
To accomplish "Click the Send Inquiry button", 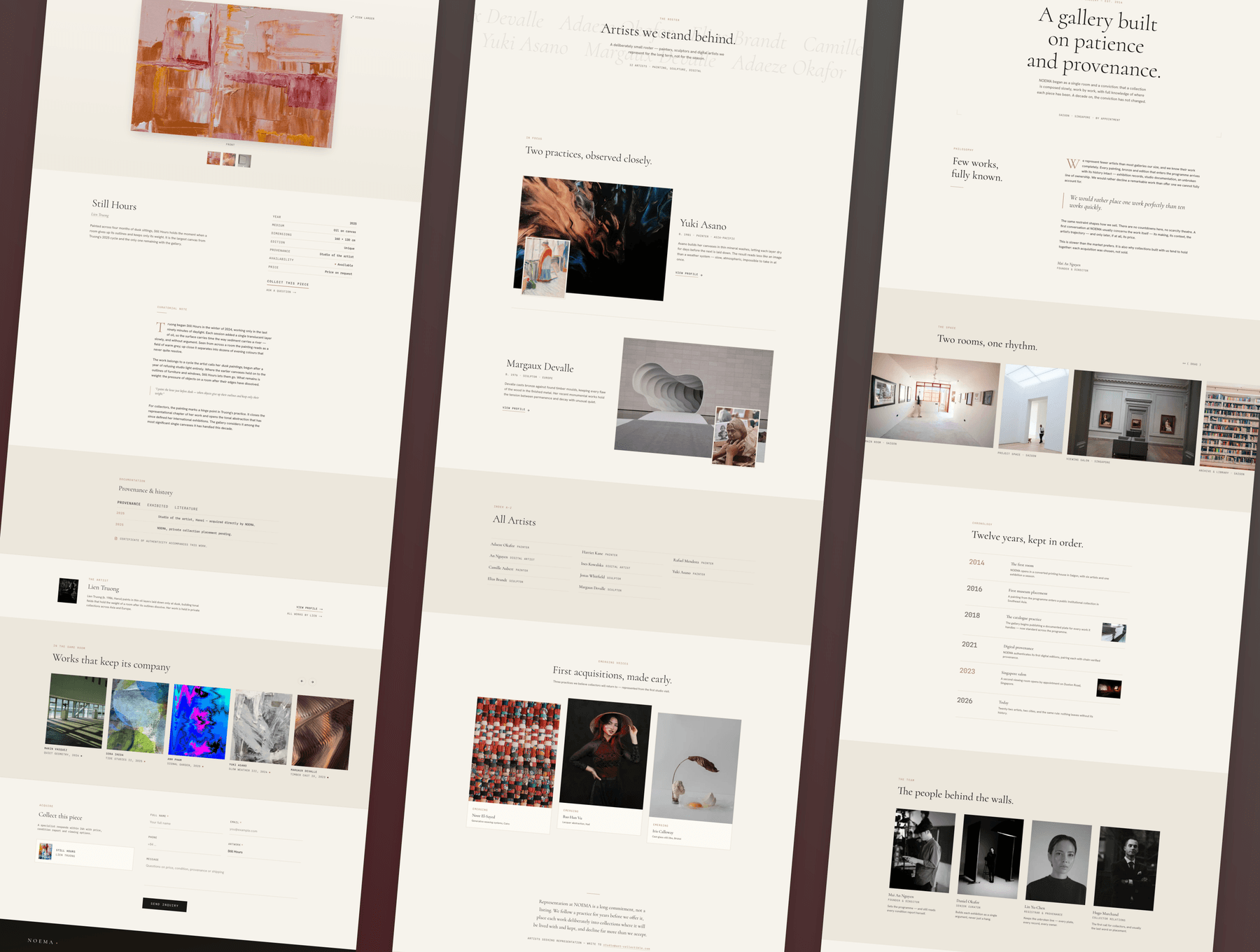I will (164, 904).
